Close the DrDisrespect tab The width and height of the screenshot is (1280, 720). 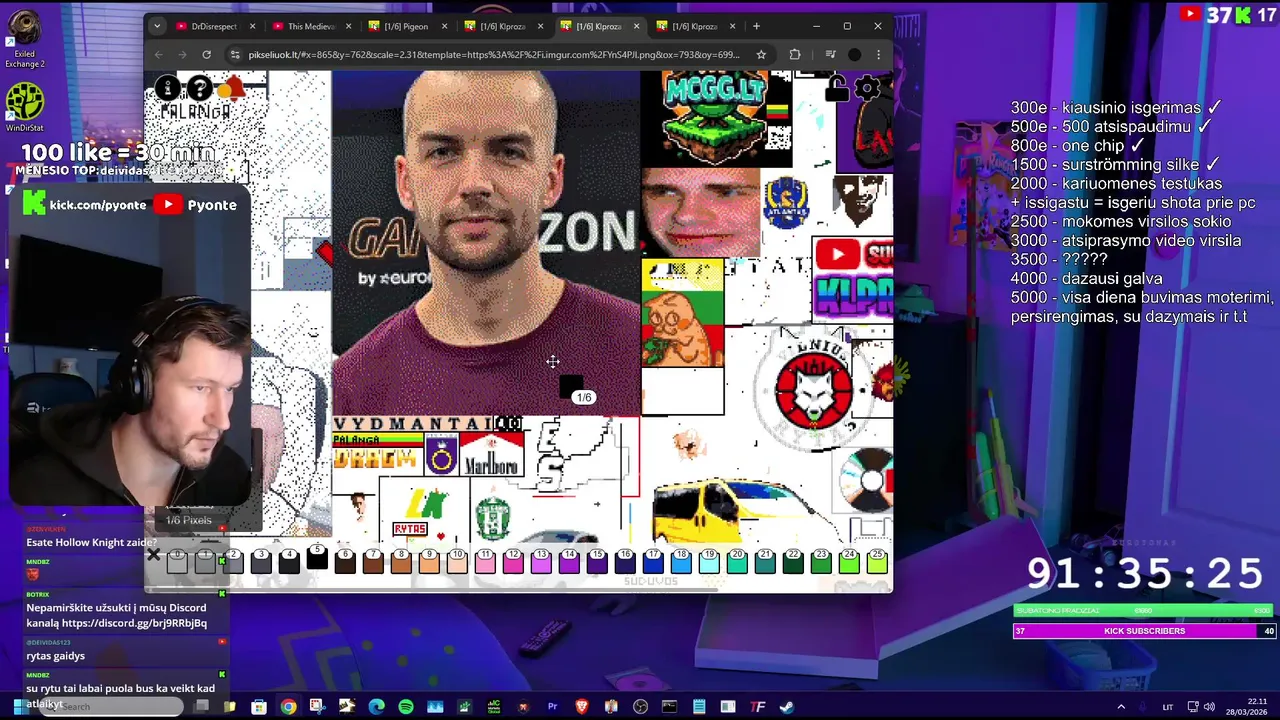(x=252, y=26)
